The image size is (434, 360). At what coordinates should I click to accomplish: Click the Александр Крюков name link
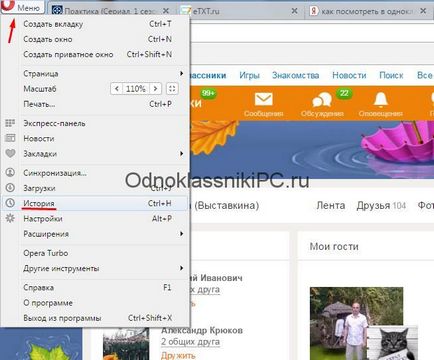coord(202,331)
